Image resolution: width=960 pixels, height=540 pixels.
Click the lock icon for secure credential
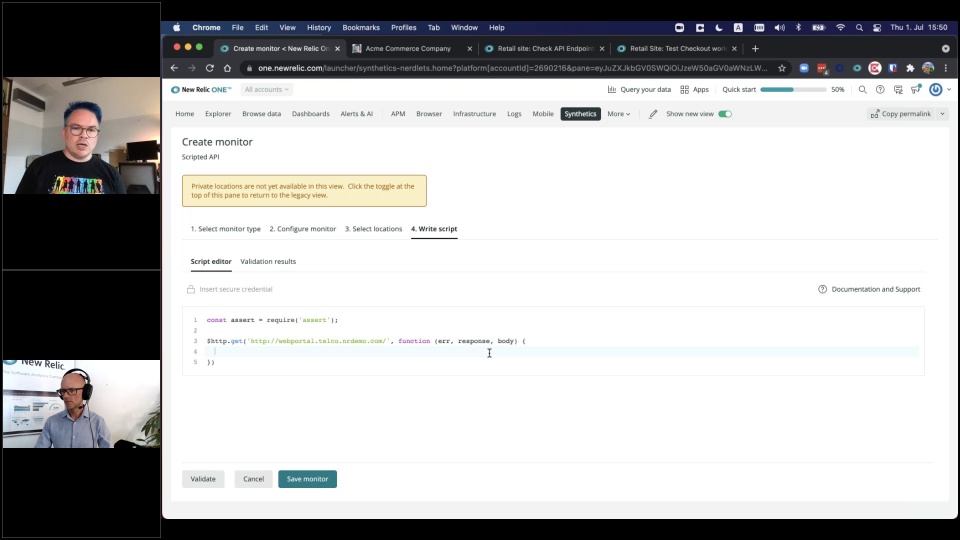pos(191,289)
